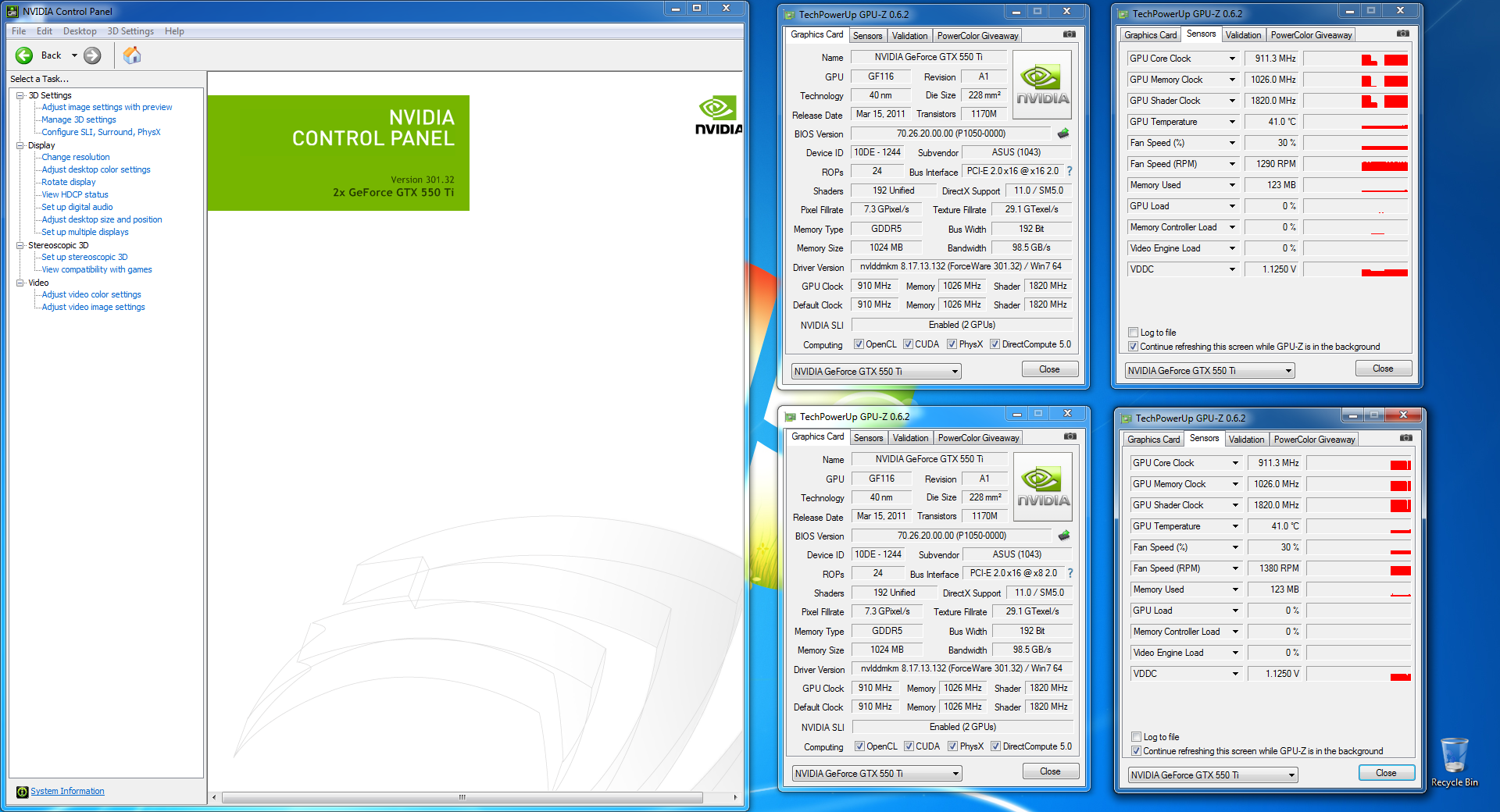Toggle OpenCL checkbox in upper GPU-Z window
The image size is (1500, 812).
coord(859,344)
